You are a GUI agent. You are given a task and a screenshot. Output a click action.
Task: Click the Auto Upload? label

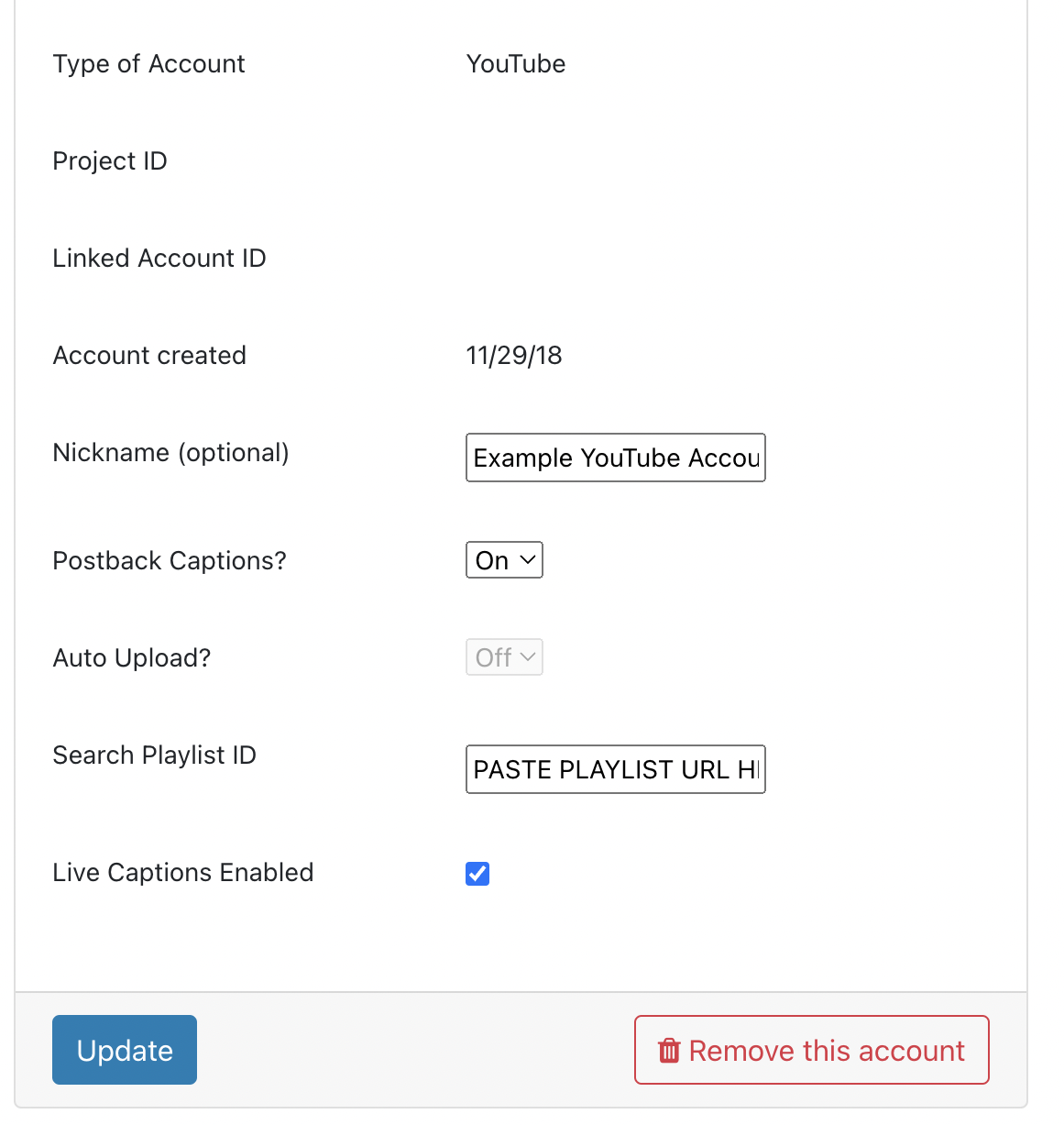coord(132,657)
